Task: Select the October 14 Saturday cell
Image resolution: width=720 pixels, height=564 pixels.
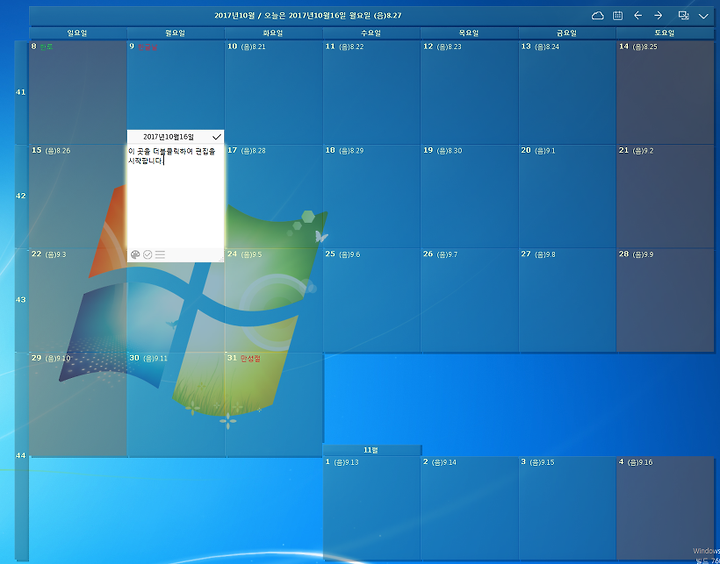Action: pos(664,92)
